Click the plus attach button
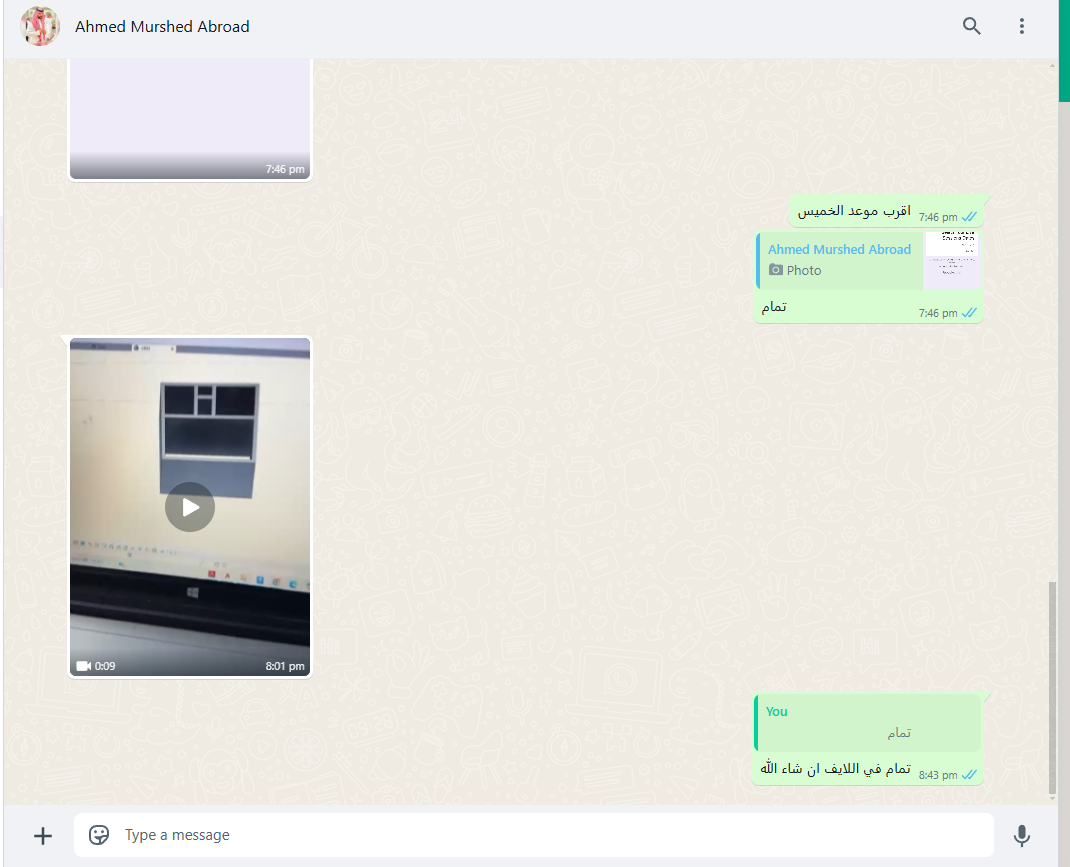The height and width of the screenshot is (867, 1070). coord(43,836)
